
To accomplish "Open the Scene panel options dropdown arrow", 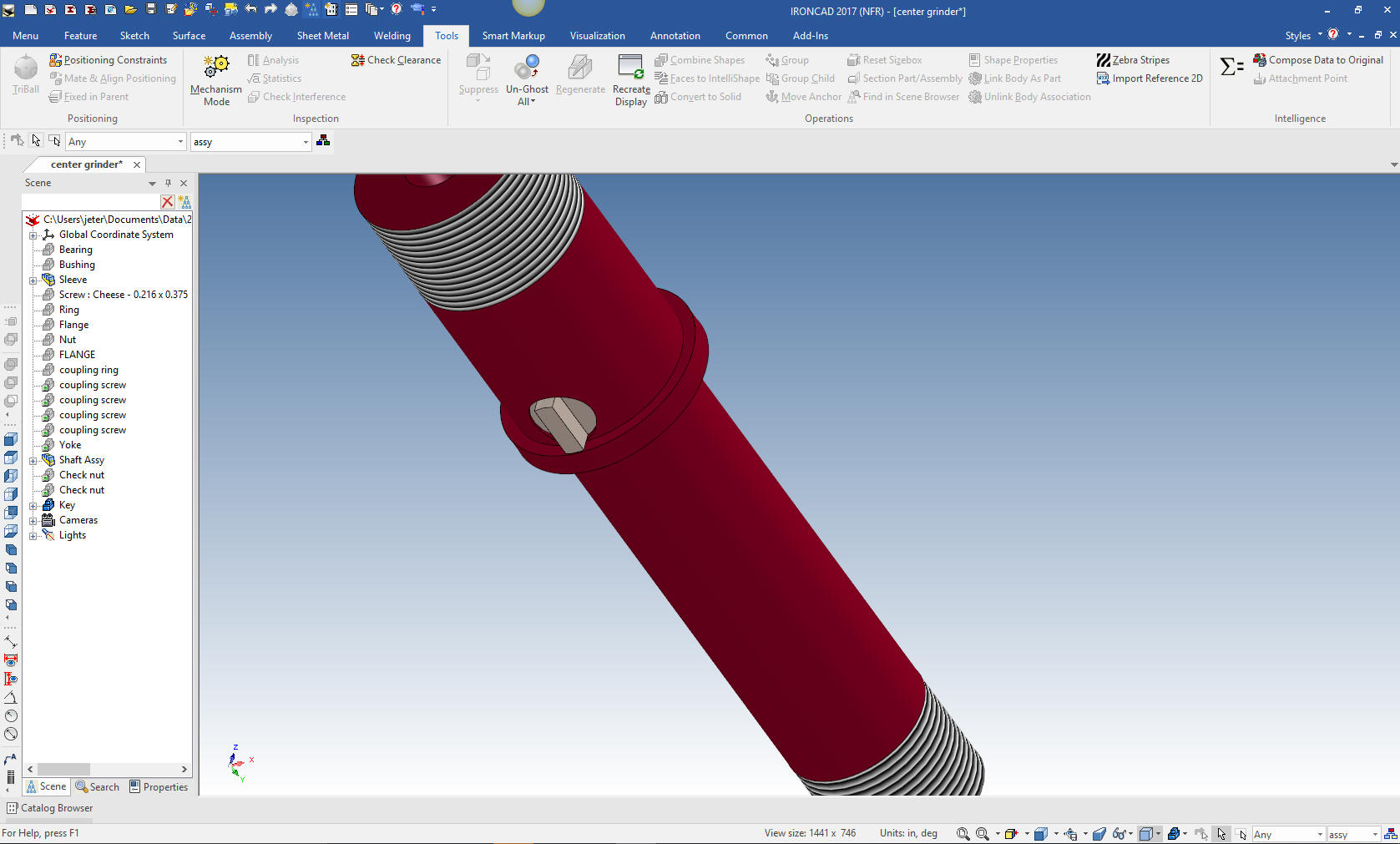I will tap(152, 183).
